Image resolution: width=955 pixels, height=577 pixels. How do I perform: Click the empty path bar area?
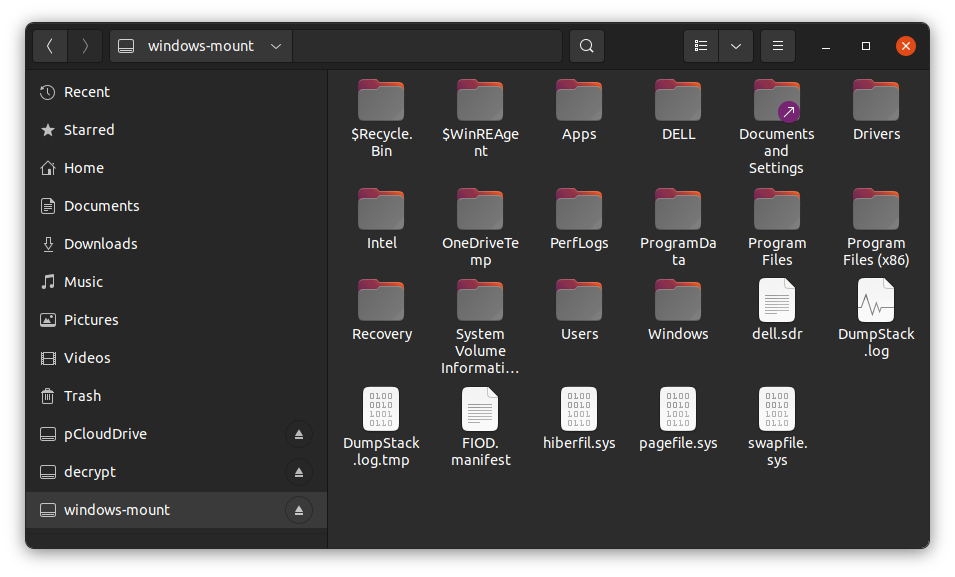[x=427, y=46]
